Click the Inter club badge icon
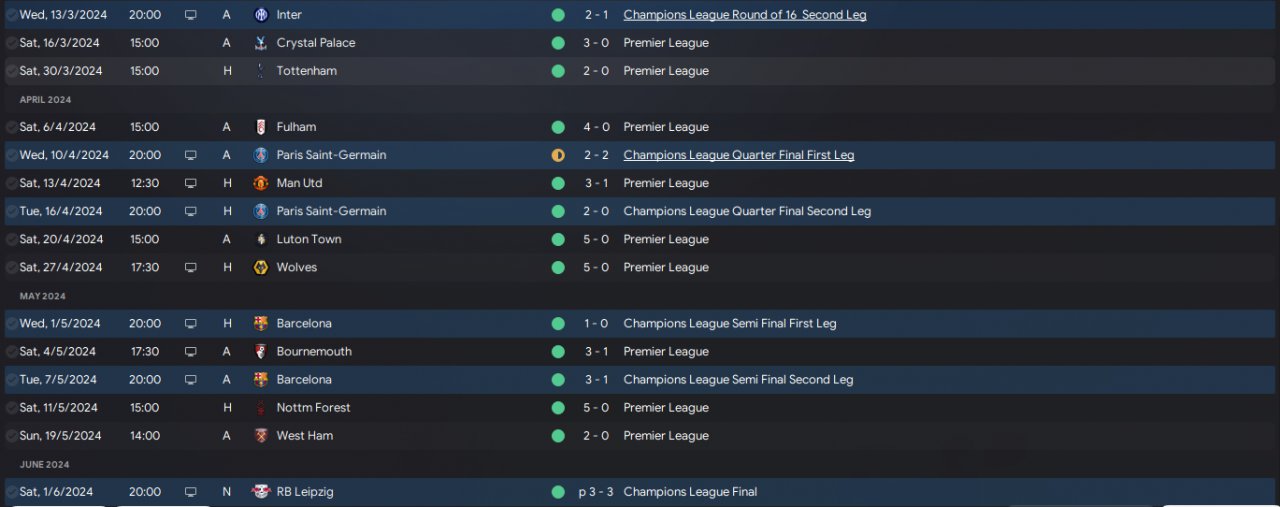1280x507 pixels. (261, 15)
